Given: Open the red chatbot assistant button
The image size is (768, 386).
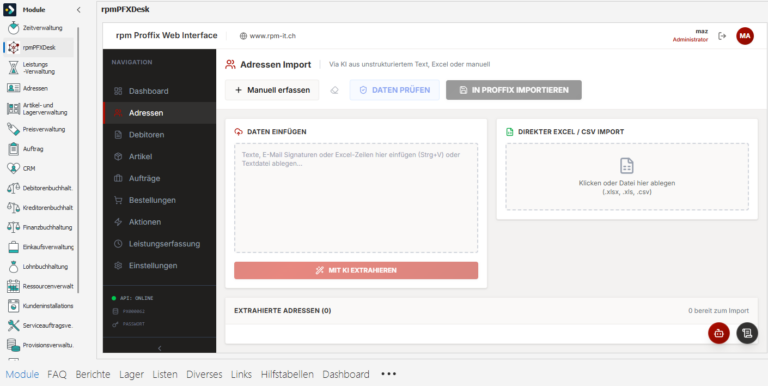Looking at the screenshot, I should point(719,333).
